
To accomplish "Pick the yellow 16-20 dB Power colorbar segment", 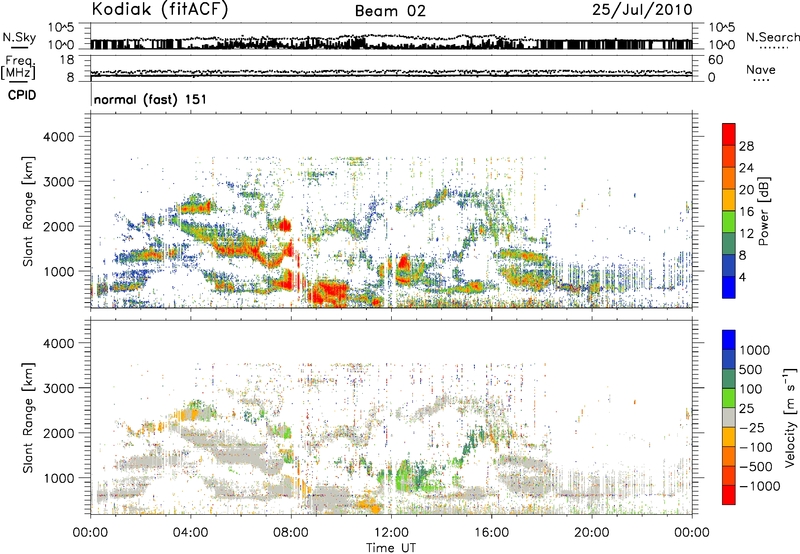I will (729, 200).
